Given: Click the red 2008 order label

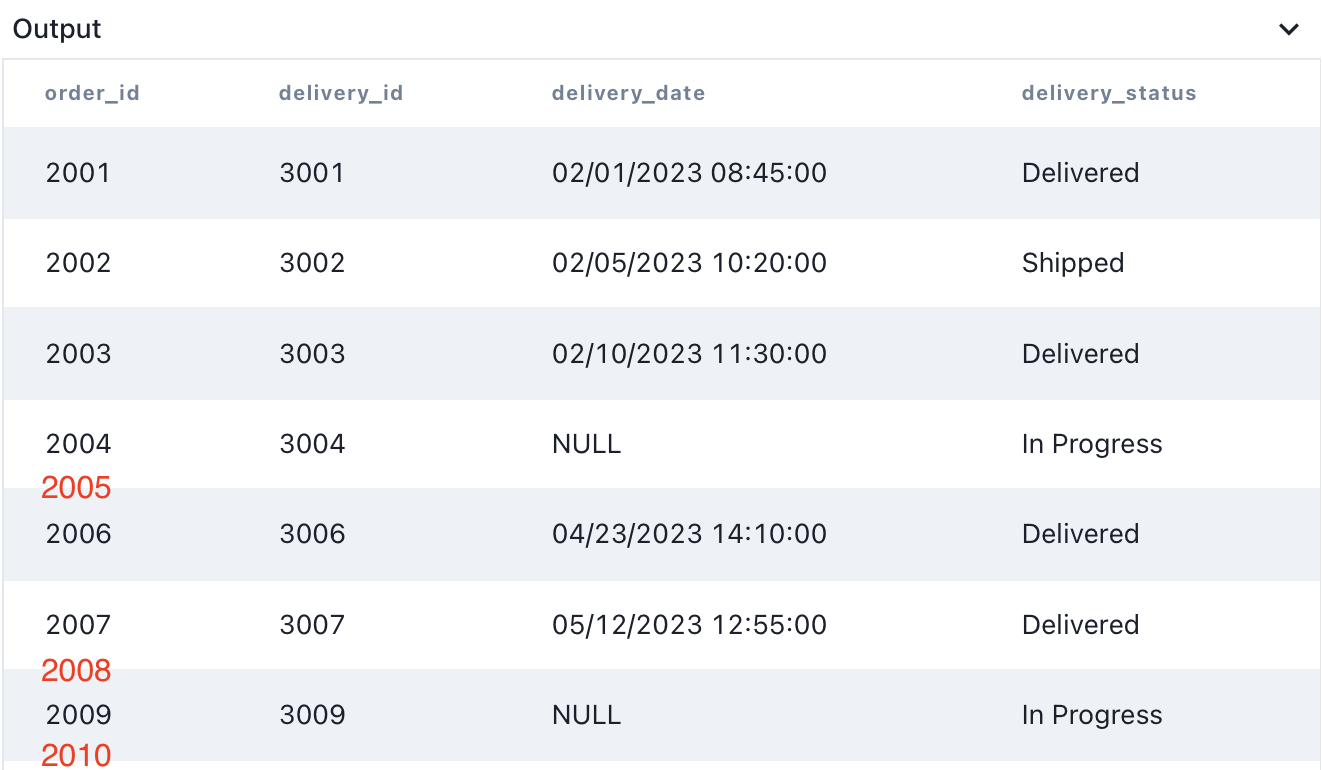Looking at the screenshot, I should click(x=76, y=670).
